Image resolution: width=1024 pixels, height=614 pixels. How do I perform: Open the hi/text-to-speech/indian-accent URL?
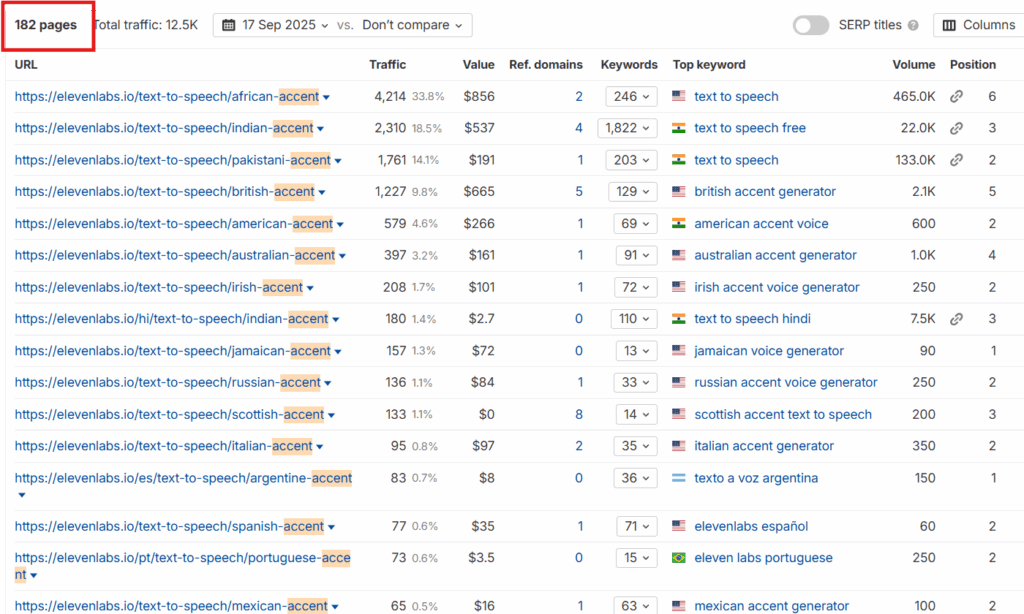(171, 319)
